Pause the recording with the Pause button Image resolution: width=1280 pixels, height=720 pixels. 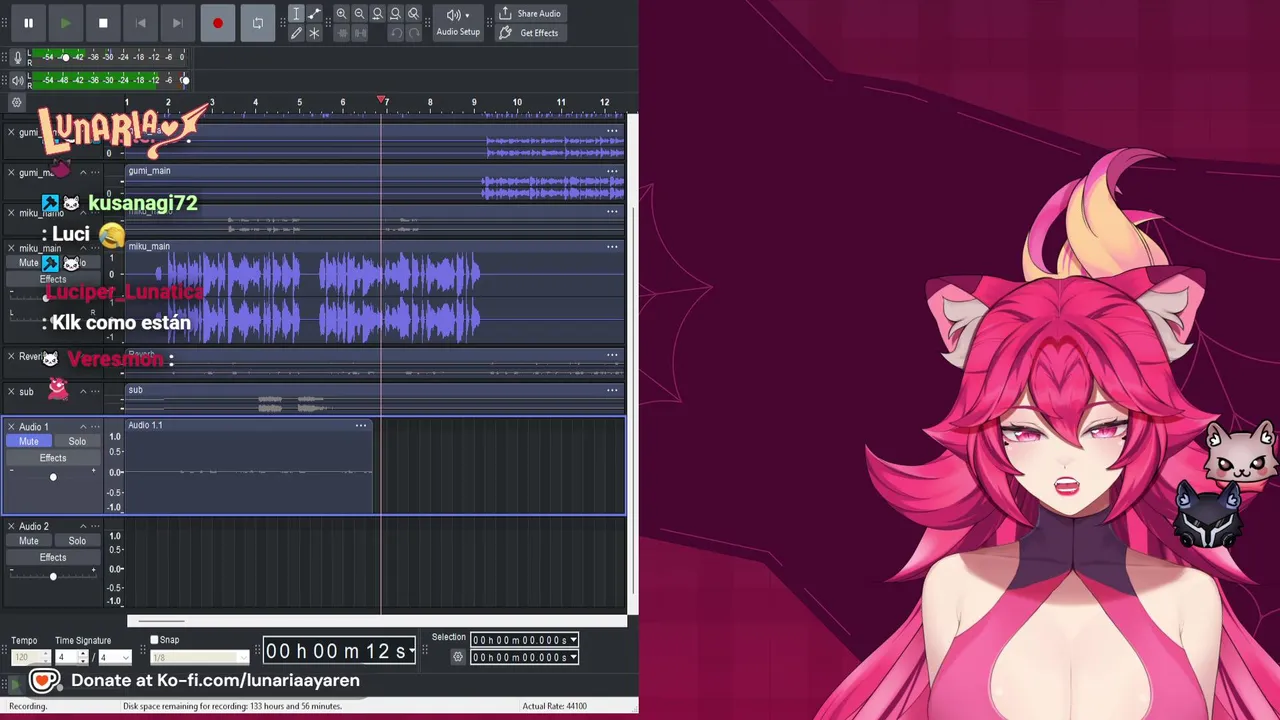(x=28, y=23)
